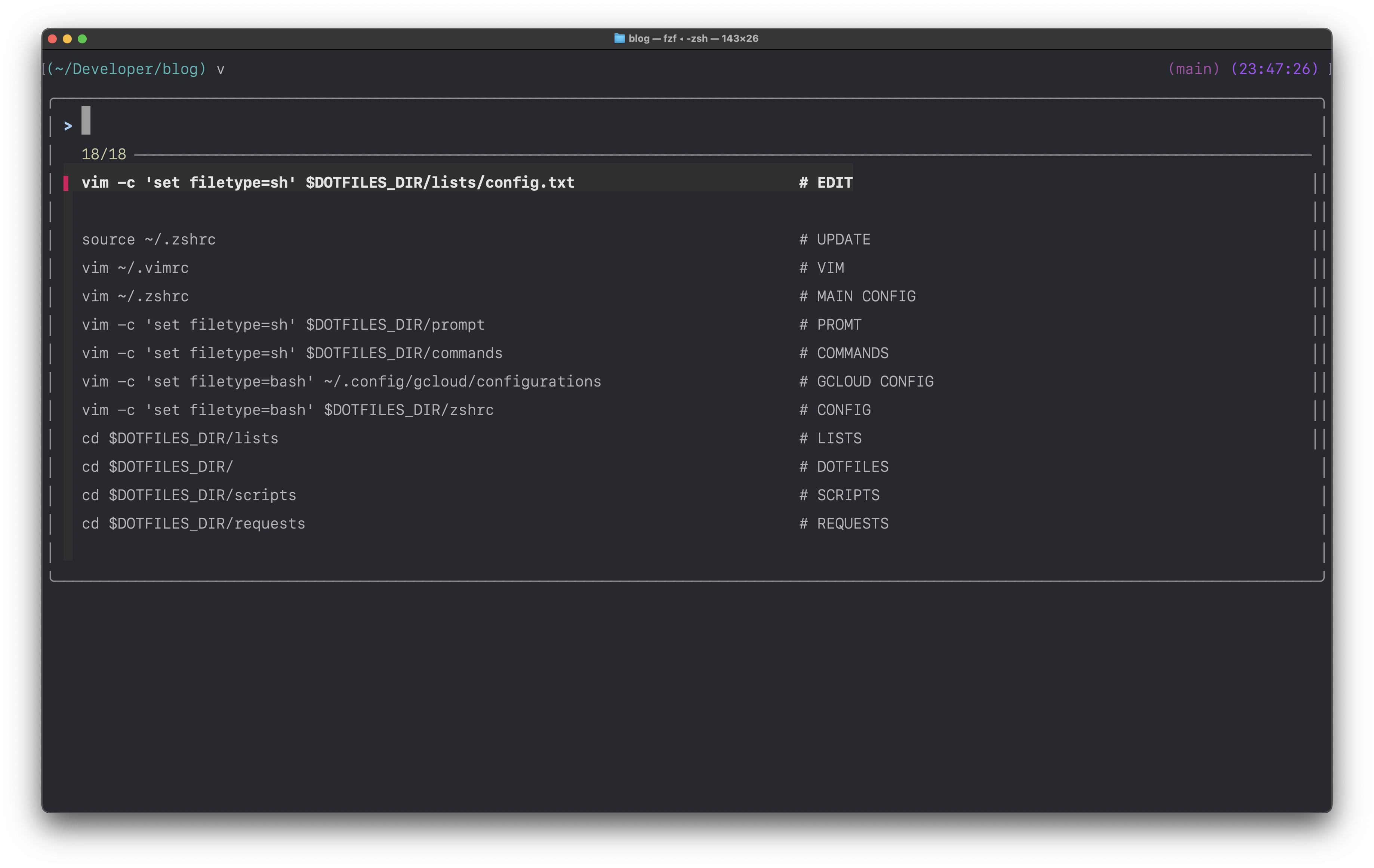Viewport: 1374px width, 868px height.
Task: Choose the 'vim ~/.vimrc' list item
Action: tap(135, 268)
